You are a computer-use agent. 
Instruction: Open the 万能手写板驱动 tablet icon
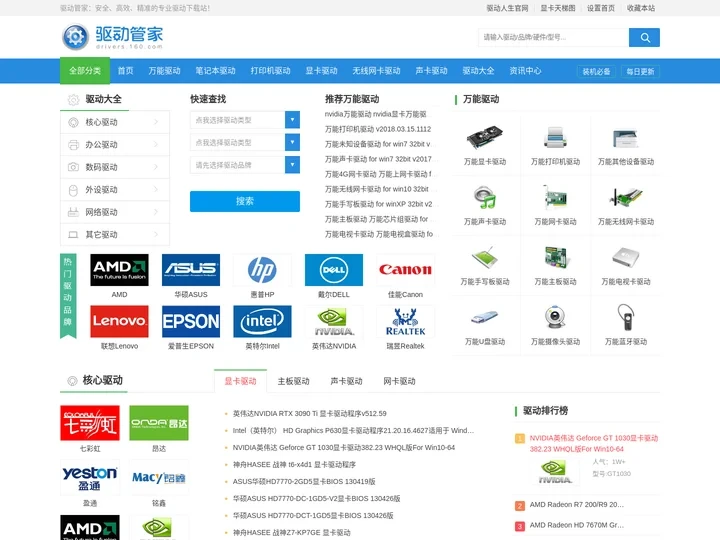(485, 258)
